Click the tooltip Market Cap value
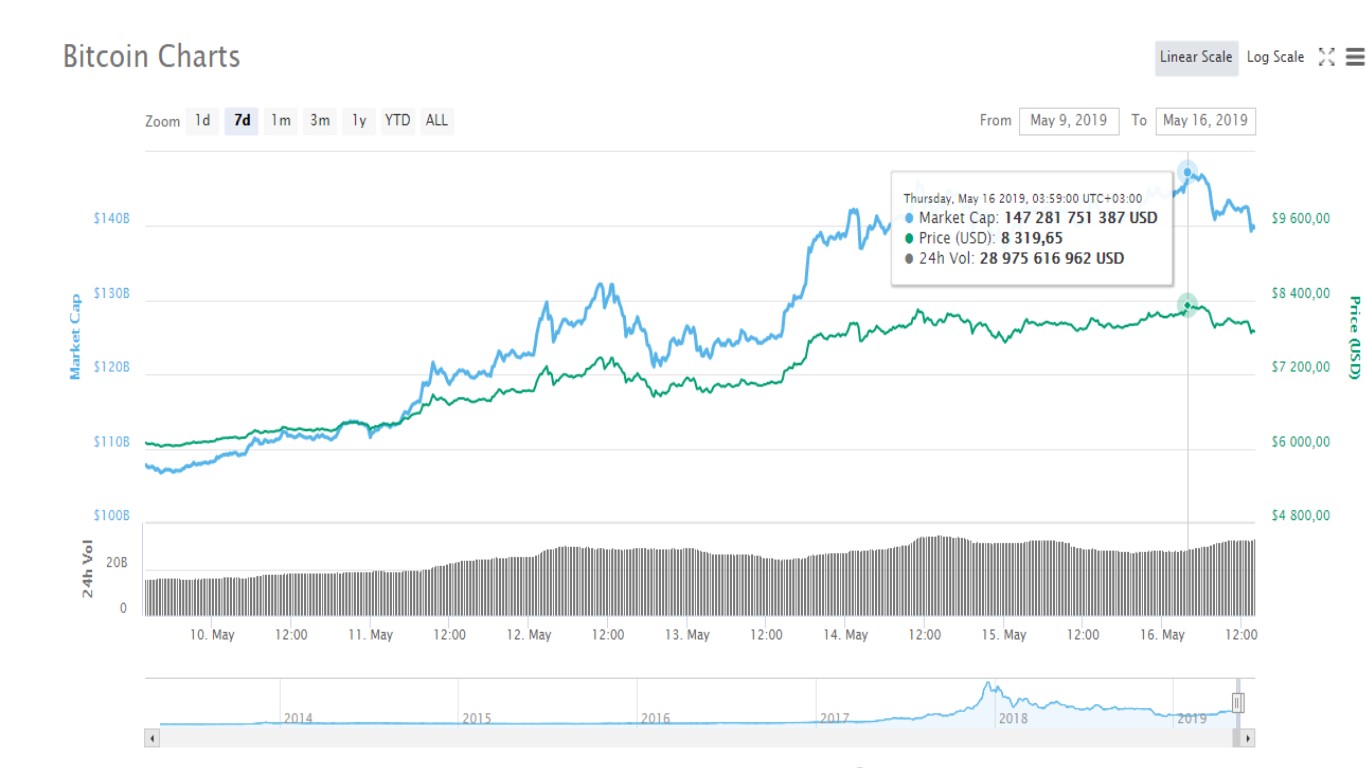The image size is (1366, 768). 1081,218
